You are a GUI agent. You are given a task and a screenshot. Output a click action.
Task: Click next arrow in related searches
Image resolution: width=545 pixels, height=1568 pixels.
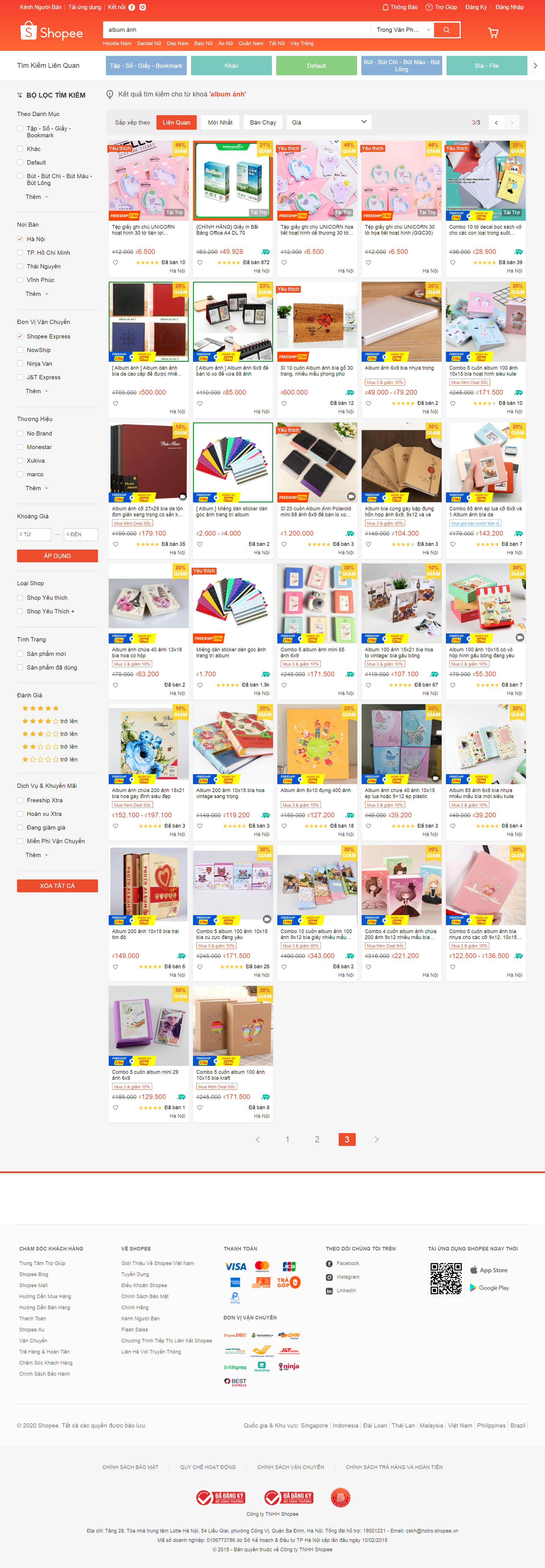535,66
